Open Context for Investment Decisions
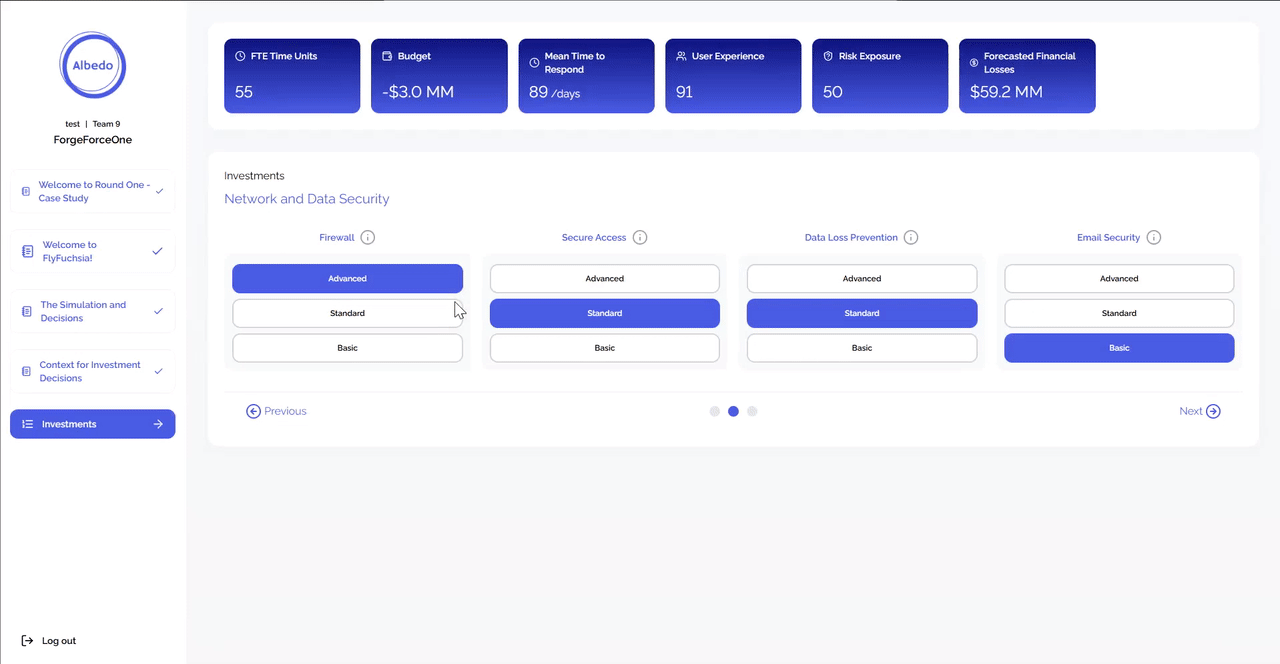 93,372
